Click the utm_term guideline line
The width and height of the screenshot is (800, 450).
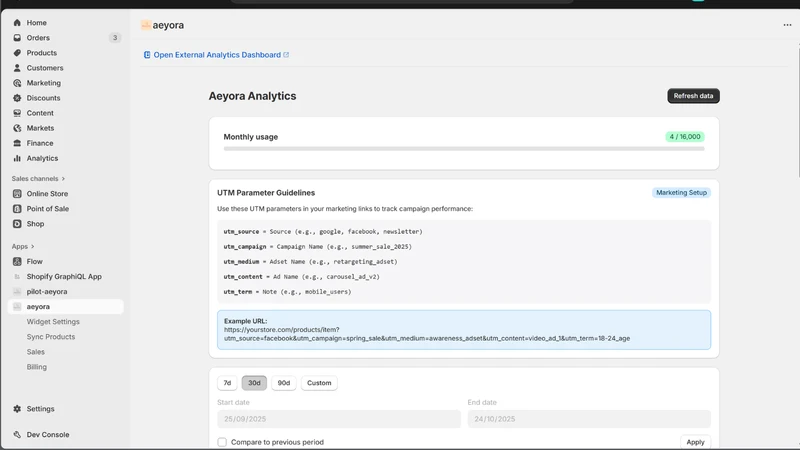point(287,292)
